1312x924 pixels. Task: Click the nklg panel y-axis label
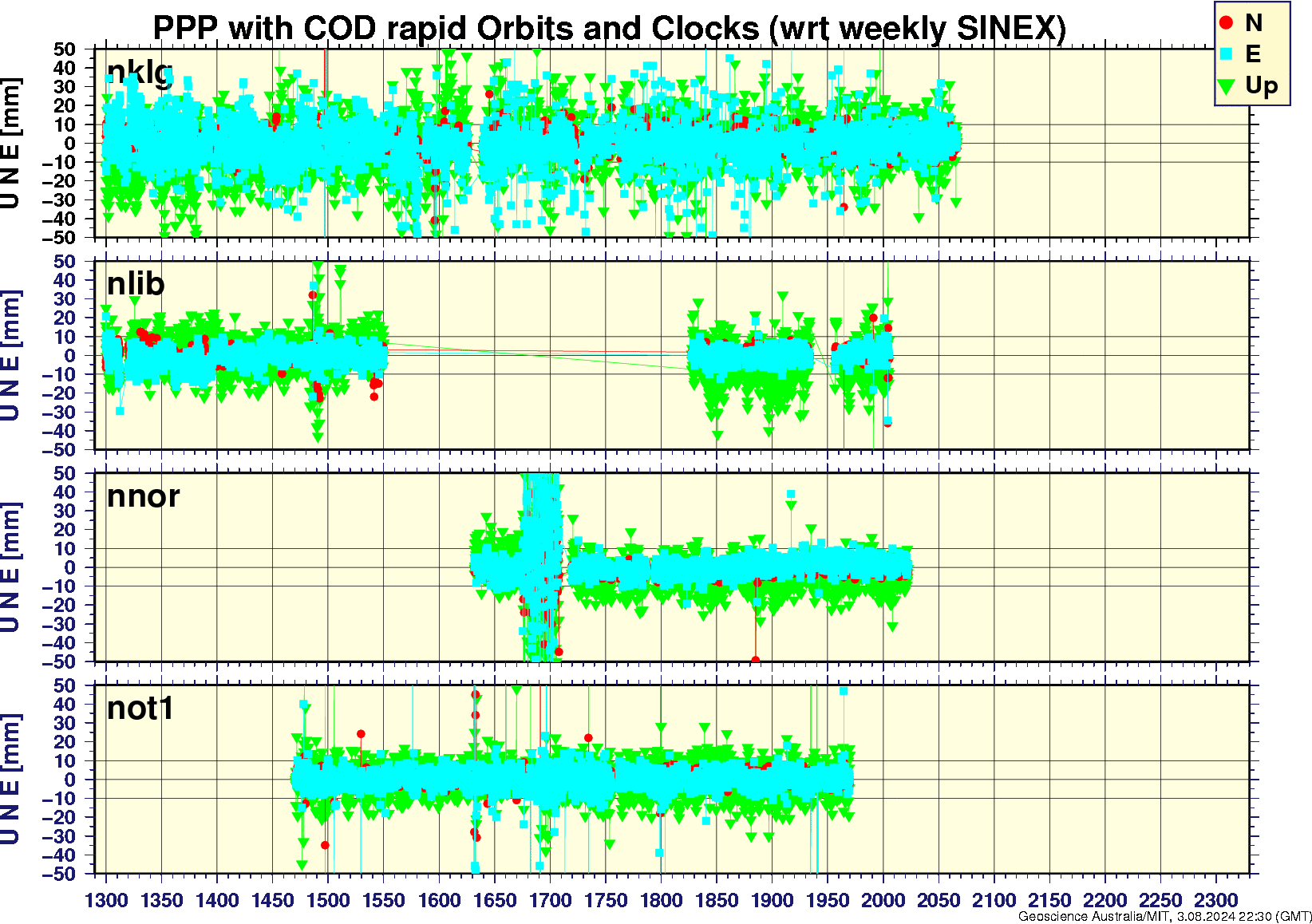point(10,143)
